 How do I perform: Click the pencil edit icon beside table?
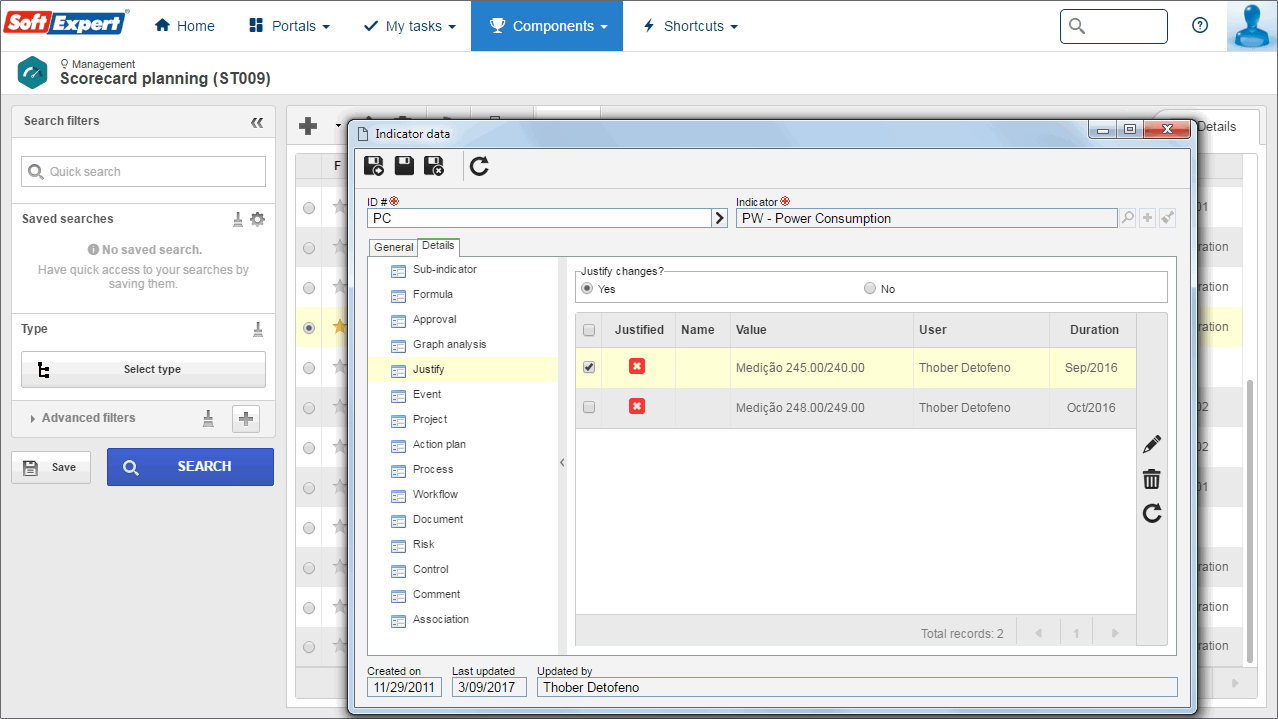[x=1152, y=443]
